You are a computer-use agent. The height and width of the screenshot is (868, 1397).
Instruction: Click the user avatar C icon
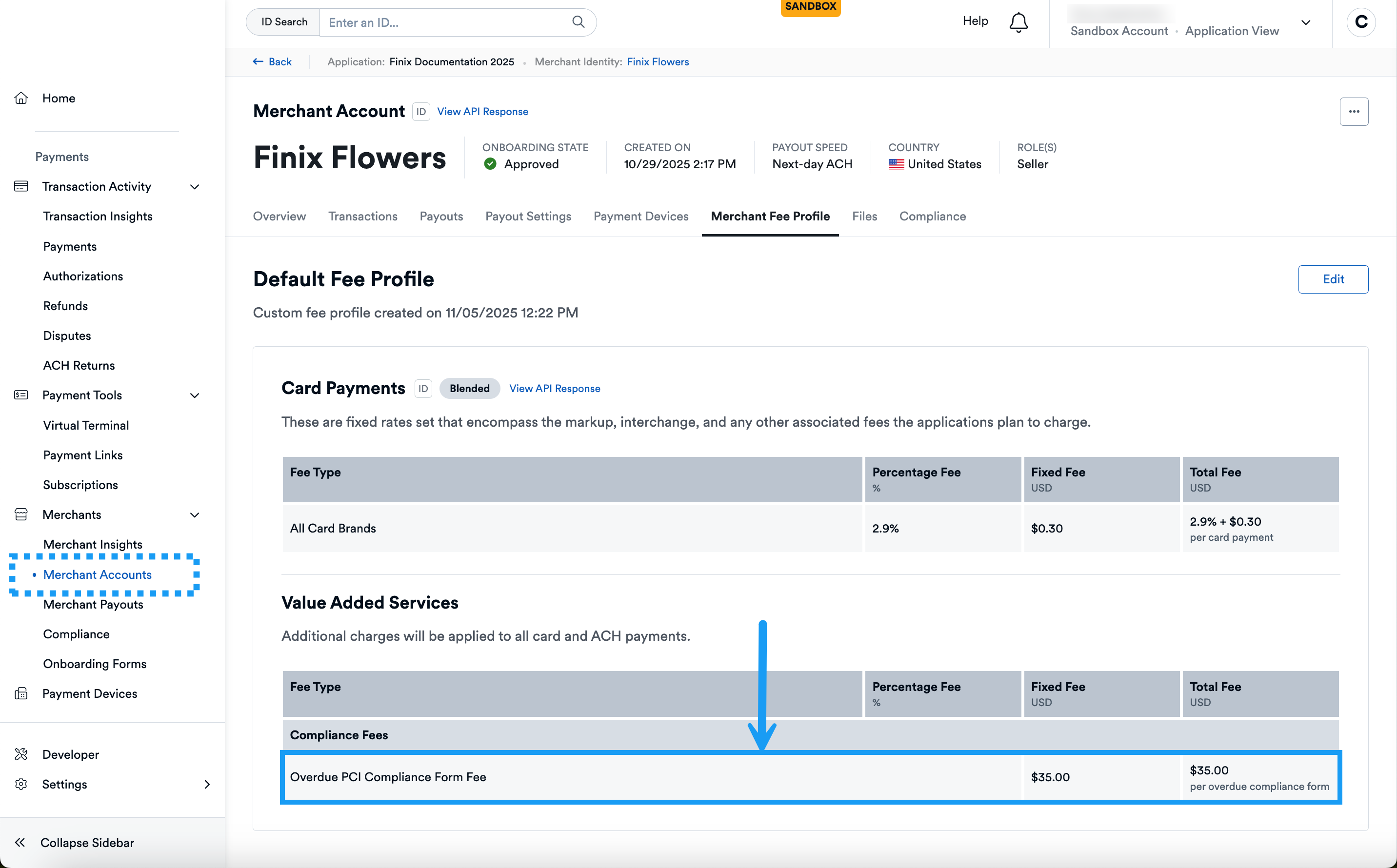(1360, 22)
